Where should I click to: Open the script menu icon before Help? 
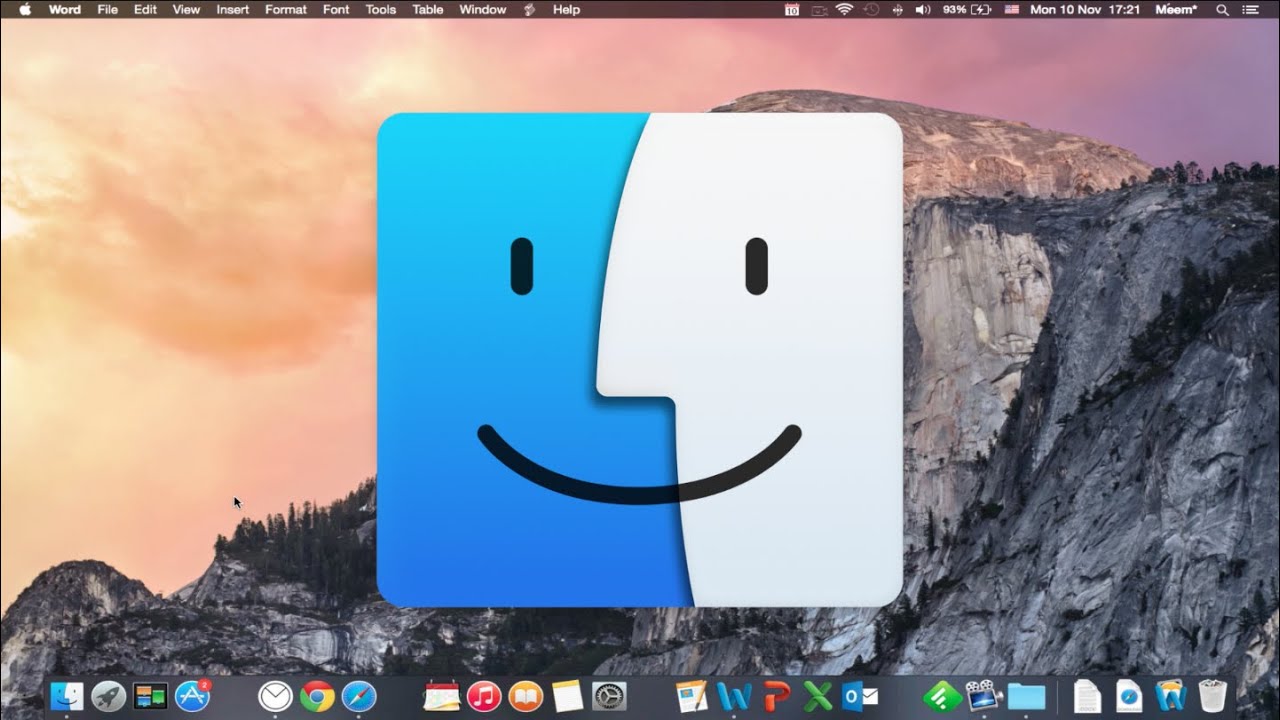pyautogui.click(x=530, y=9)
